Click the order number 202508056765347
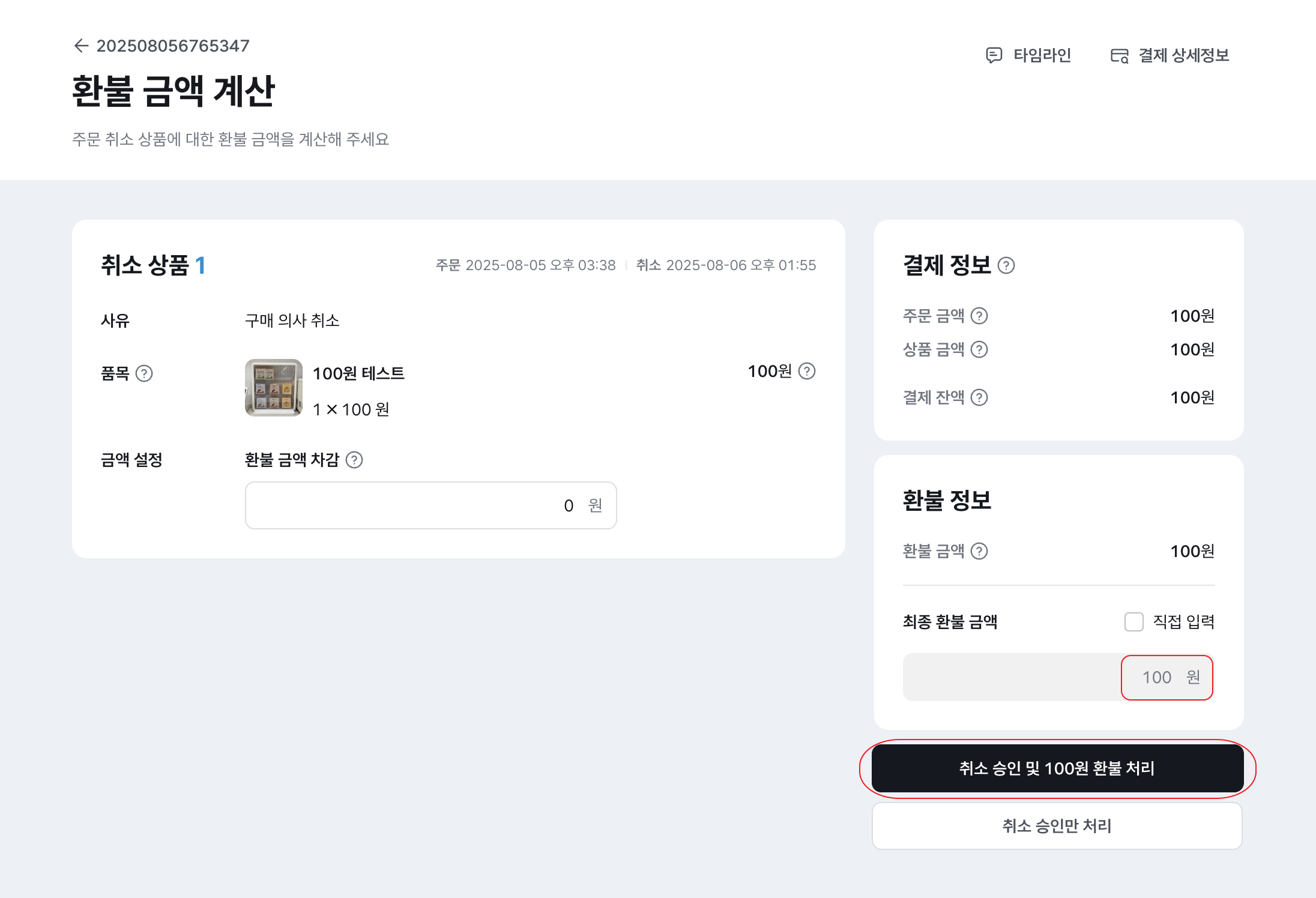Screen dimensions: 1316x898 [x=173, y=46]
